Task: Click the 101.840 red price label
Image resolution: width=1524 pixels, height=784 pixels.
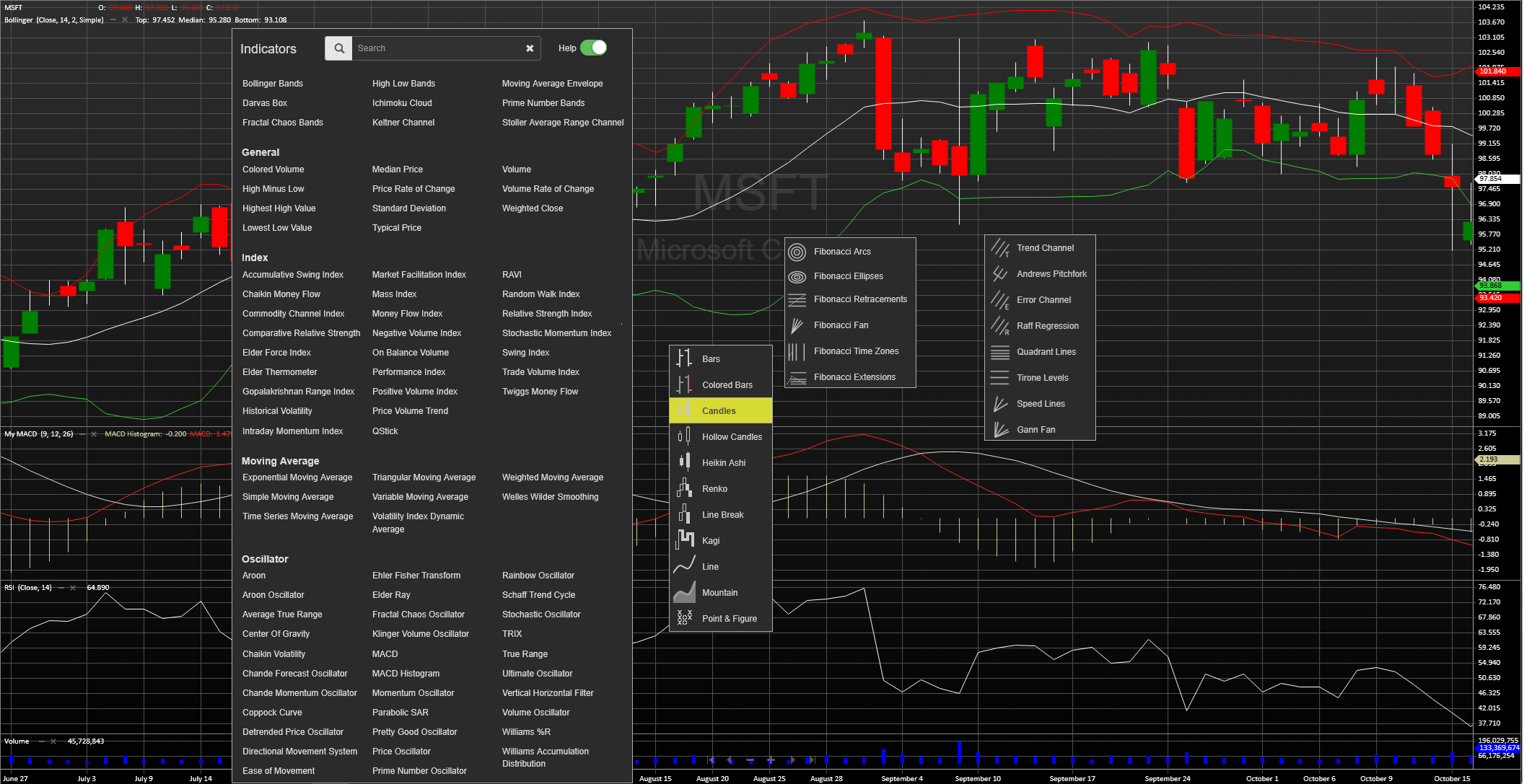Action: [x=1497, y=71]
